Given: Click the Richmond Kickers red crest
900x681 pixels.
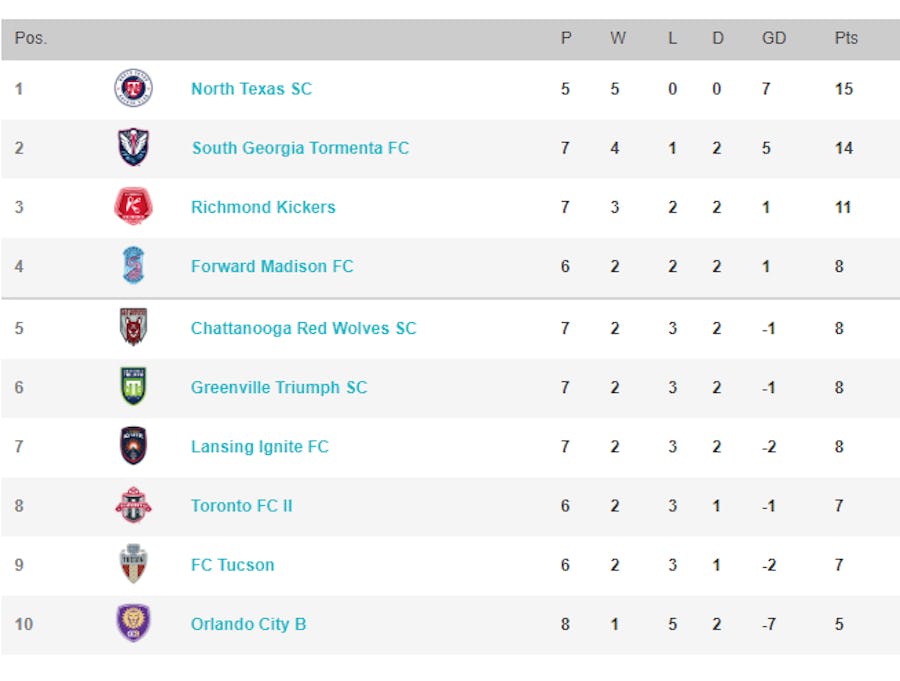Looking at the screenshot, I should pyautogui.click(x=133, y=207).
